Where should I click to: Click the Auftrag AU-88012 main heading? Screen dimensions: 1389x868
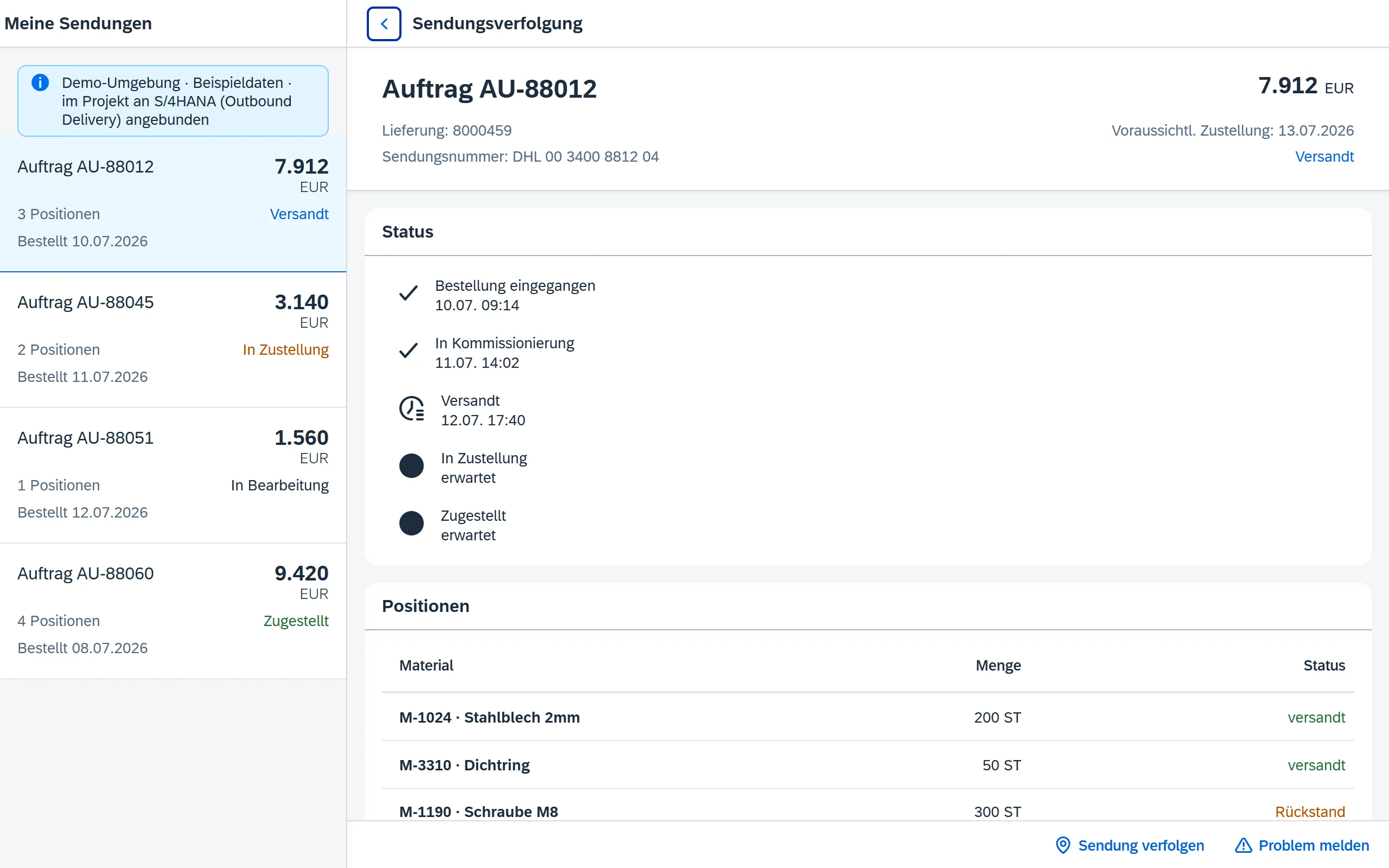(489, 89)
